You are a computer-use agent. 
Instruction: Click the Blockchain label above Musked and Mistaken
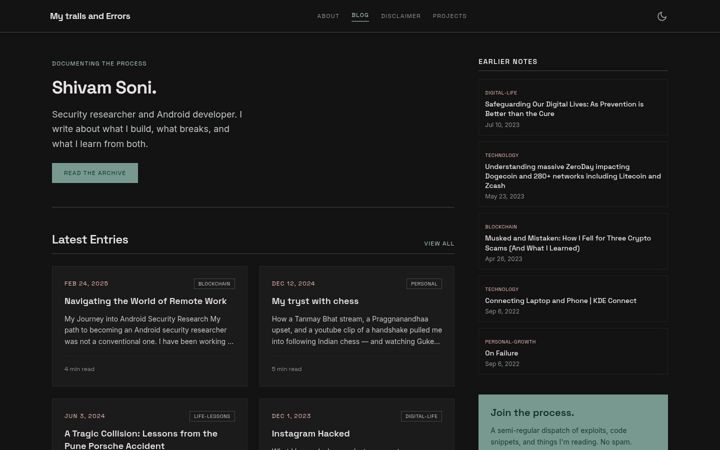pos(501,227)
